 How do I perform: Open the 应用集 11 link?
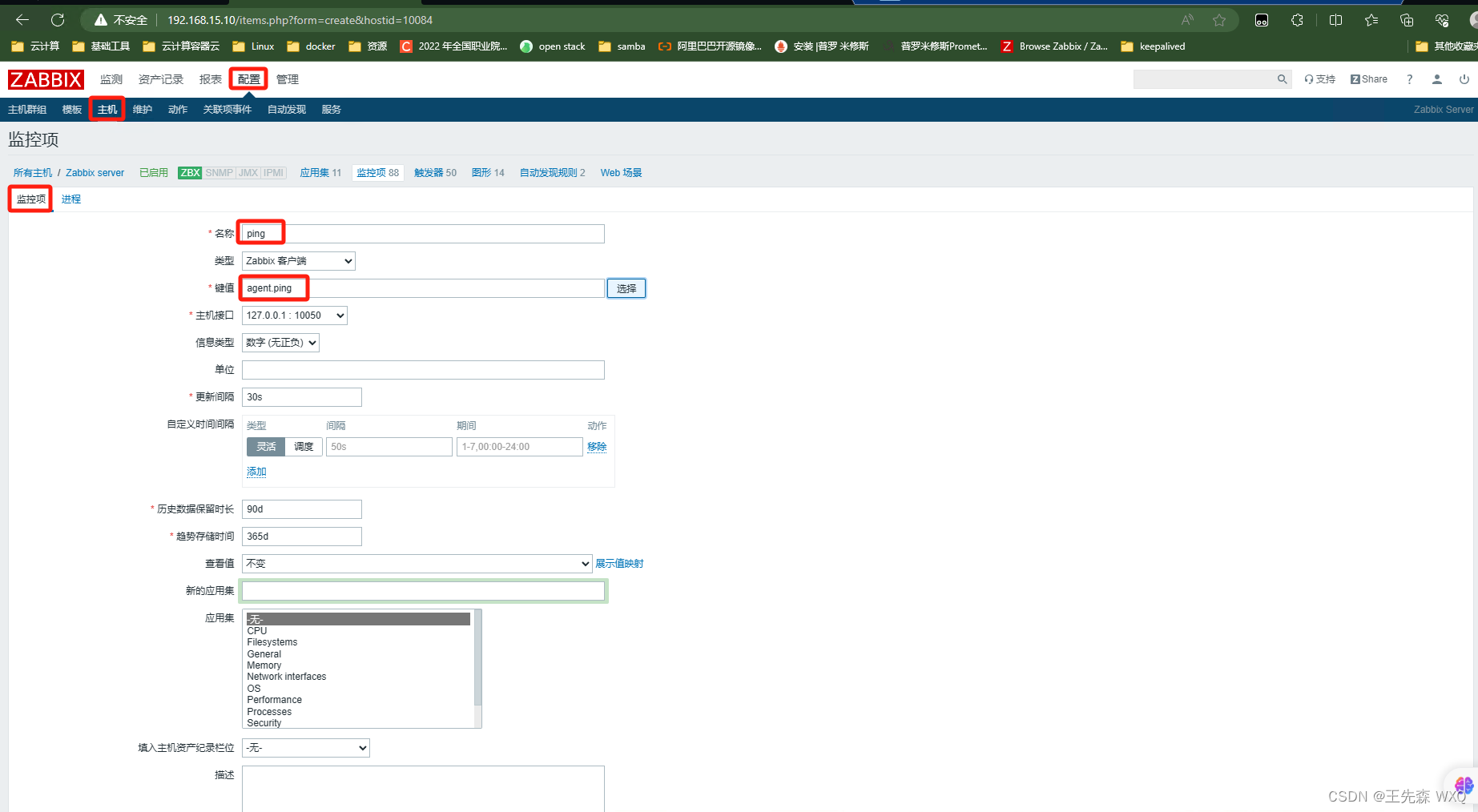click(x=320, y=173)
